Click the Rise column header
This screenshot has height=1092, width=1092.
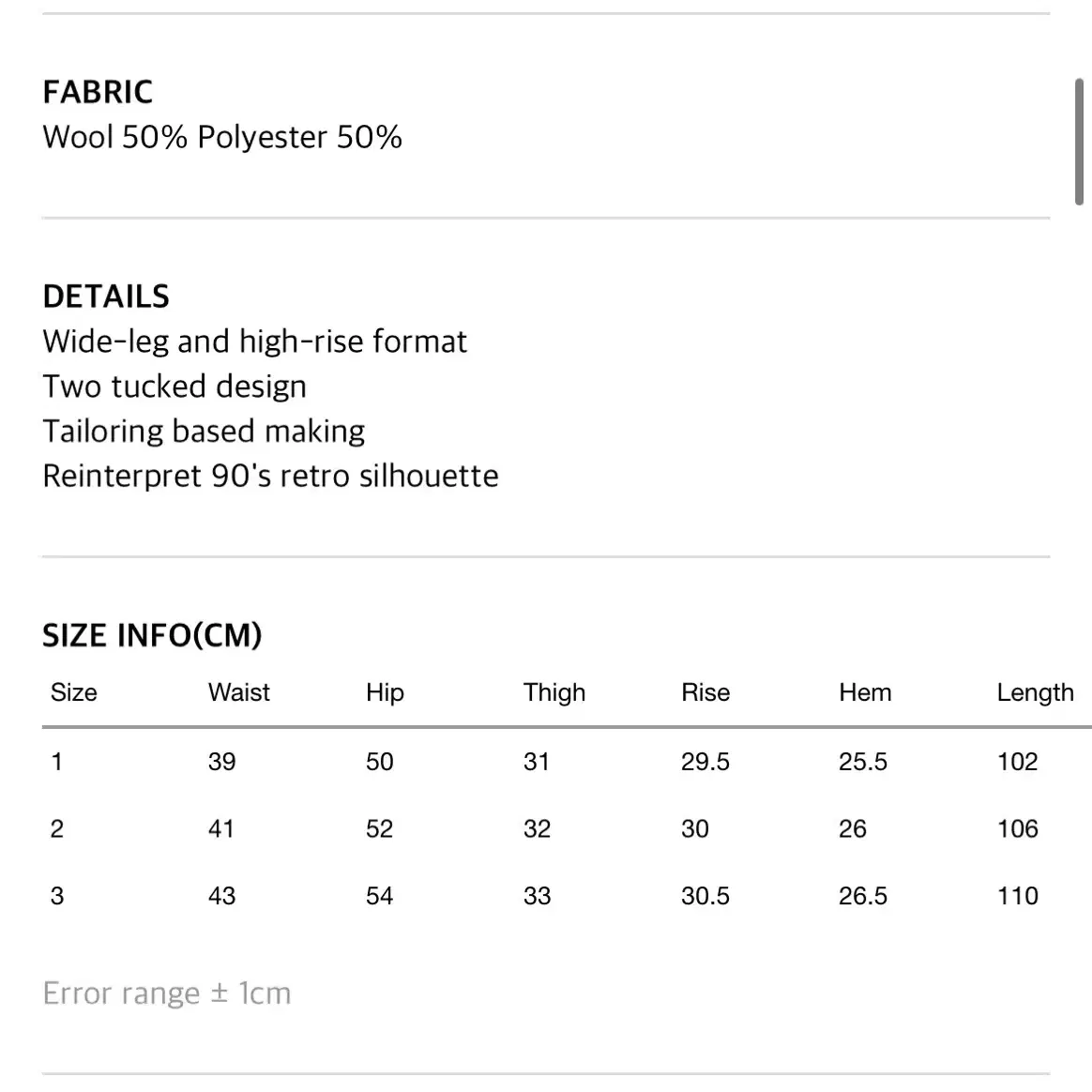(x=705, y=692)
